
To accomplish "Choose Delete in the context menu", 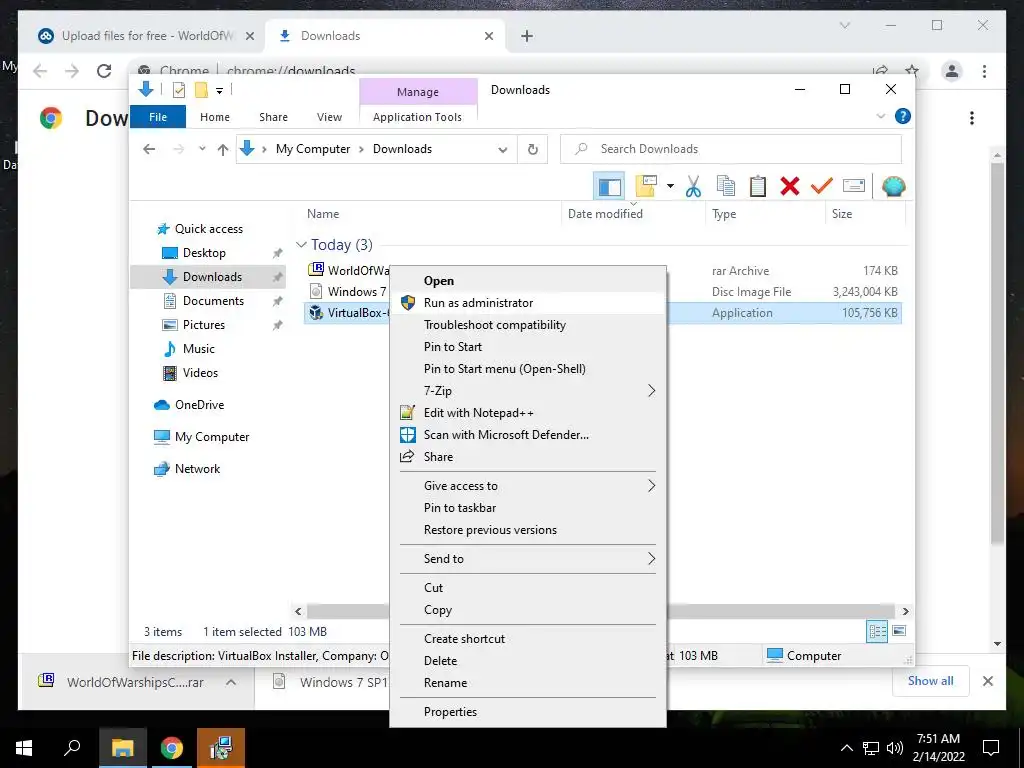I will point(528,661).
